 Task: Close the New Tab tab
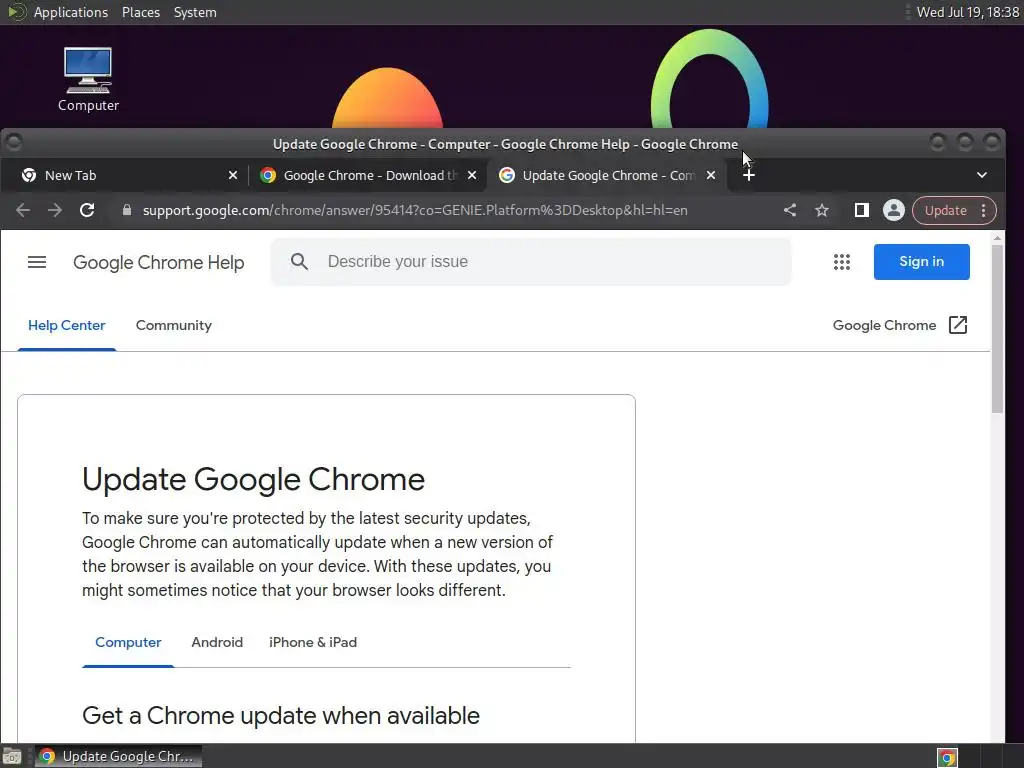(x=232, y=175)
